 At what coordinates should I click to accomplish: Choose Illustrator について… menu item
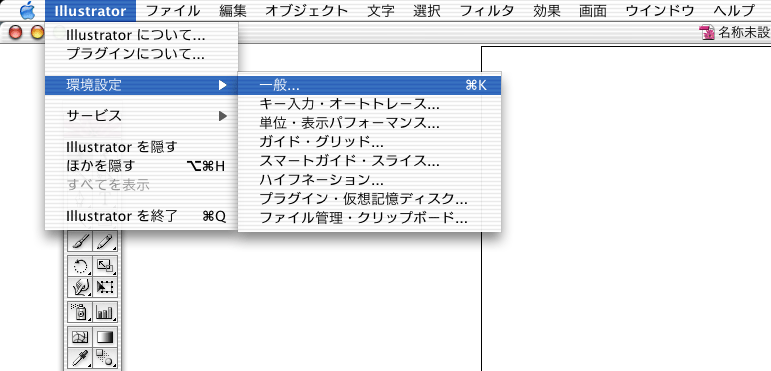pos(142,35)
